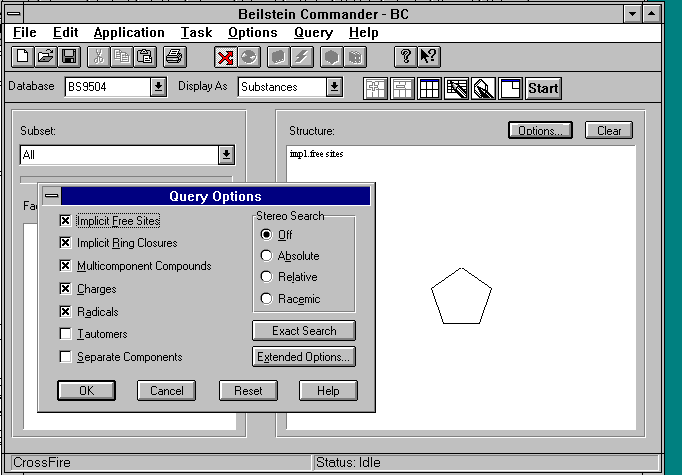Uncheck Implicit Free Sites checkbox
Screen dimensions: 682x475
click(66, 221)
